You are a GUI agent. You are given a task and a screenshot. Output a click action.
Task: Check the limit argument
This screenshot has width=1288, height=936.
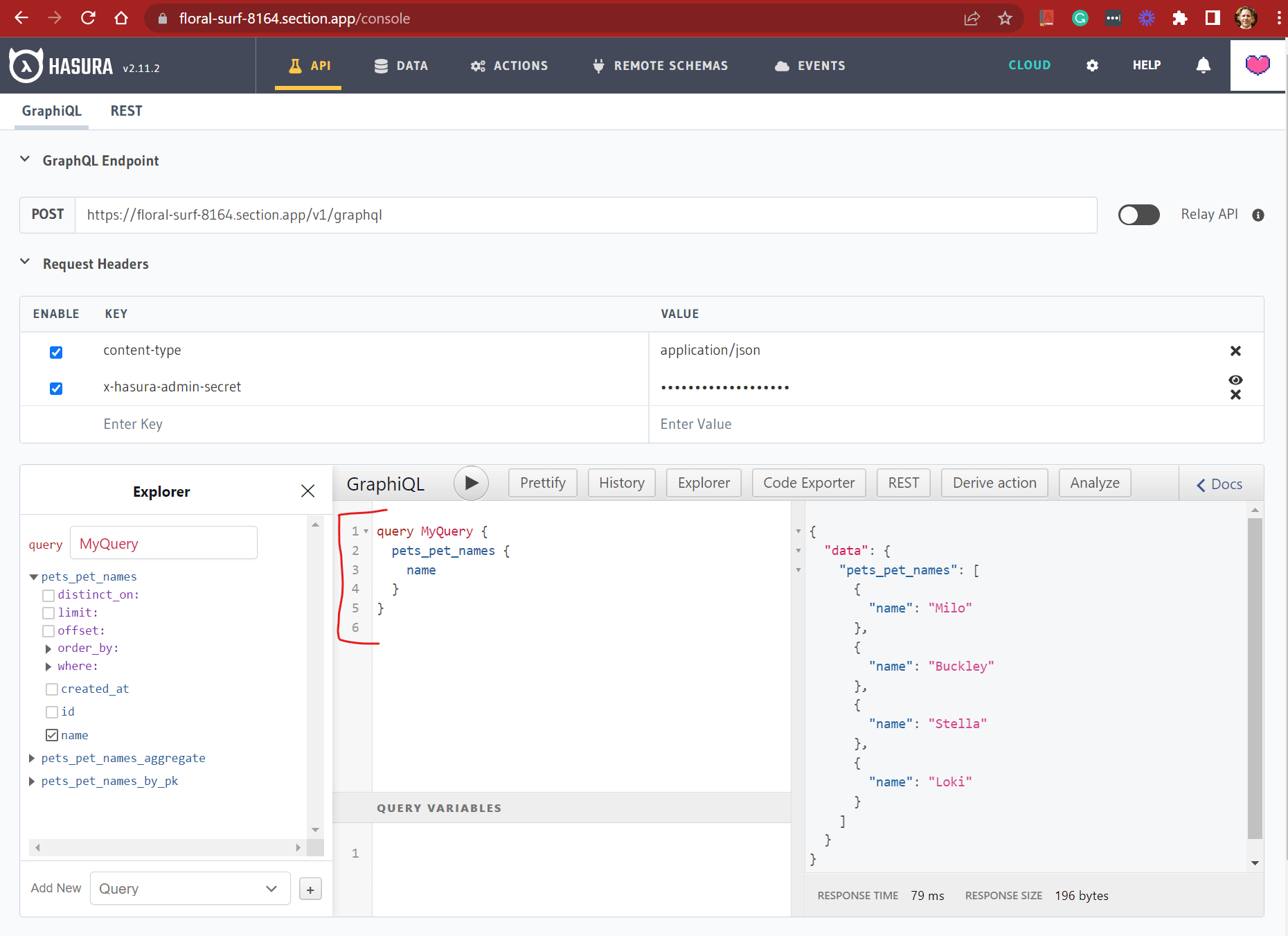coord(48,613)
